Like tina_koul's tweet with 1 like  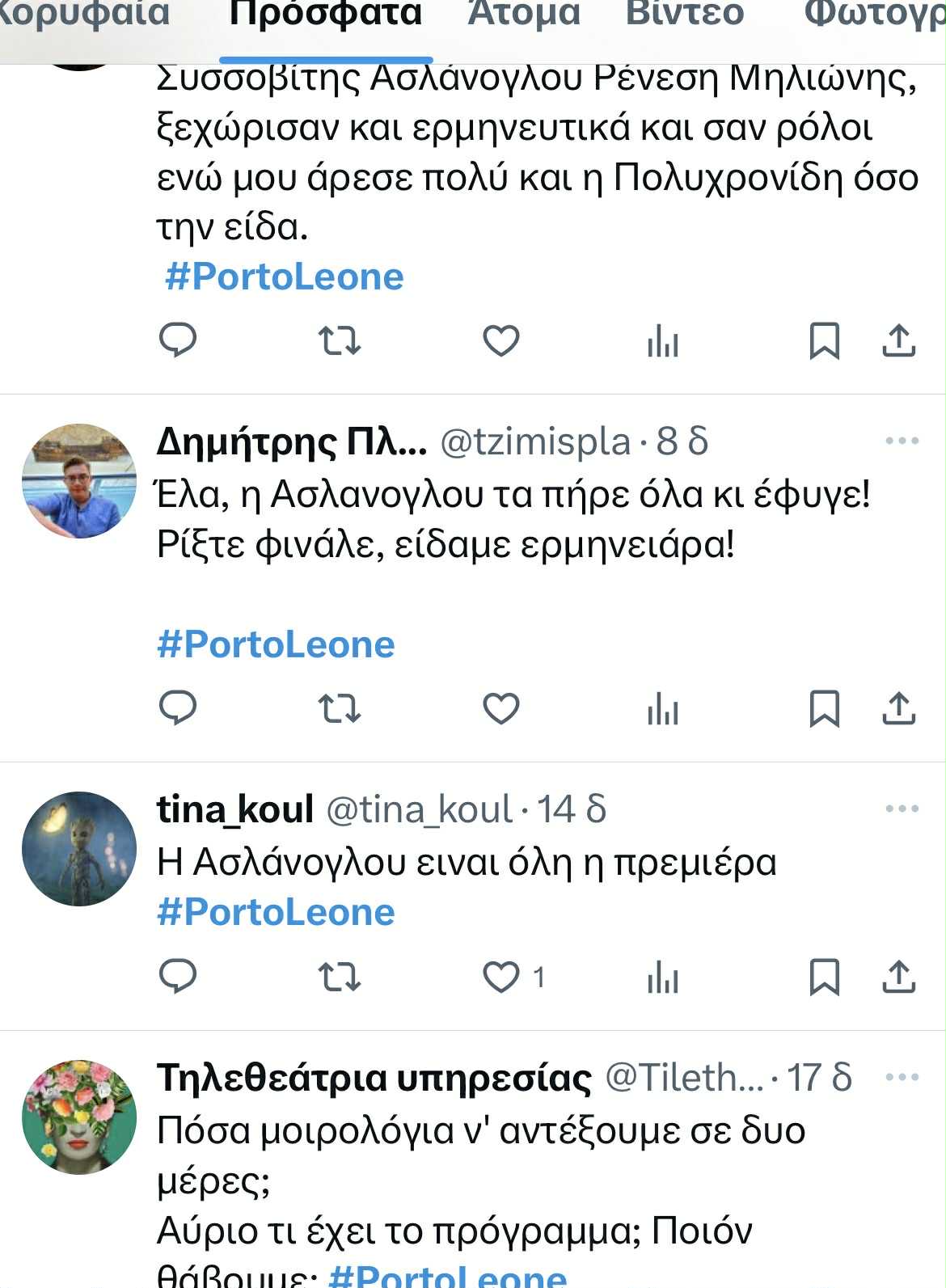click(501, 977)
